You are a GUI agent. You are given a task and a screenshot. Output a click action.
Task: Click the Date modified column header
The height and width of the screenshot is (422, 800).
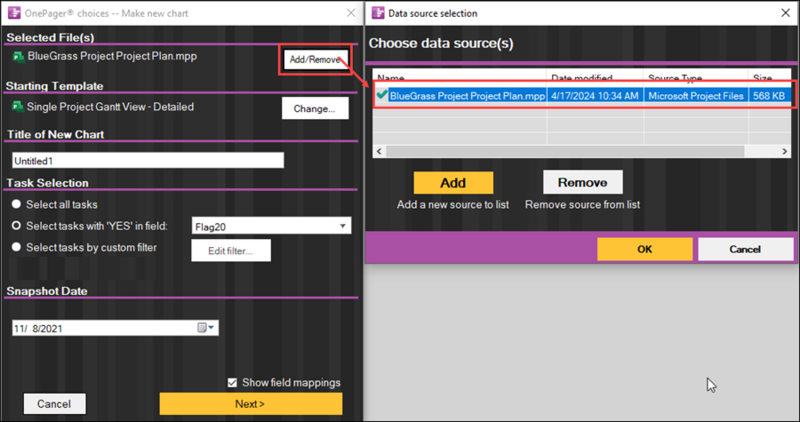[x=595, y=78]
